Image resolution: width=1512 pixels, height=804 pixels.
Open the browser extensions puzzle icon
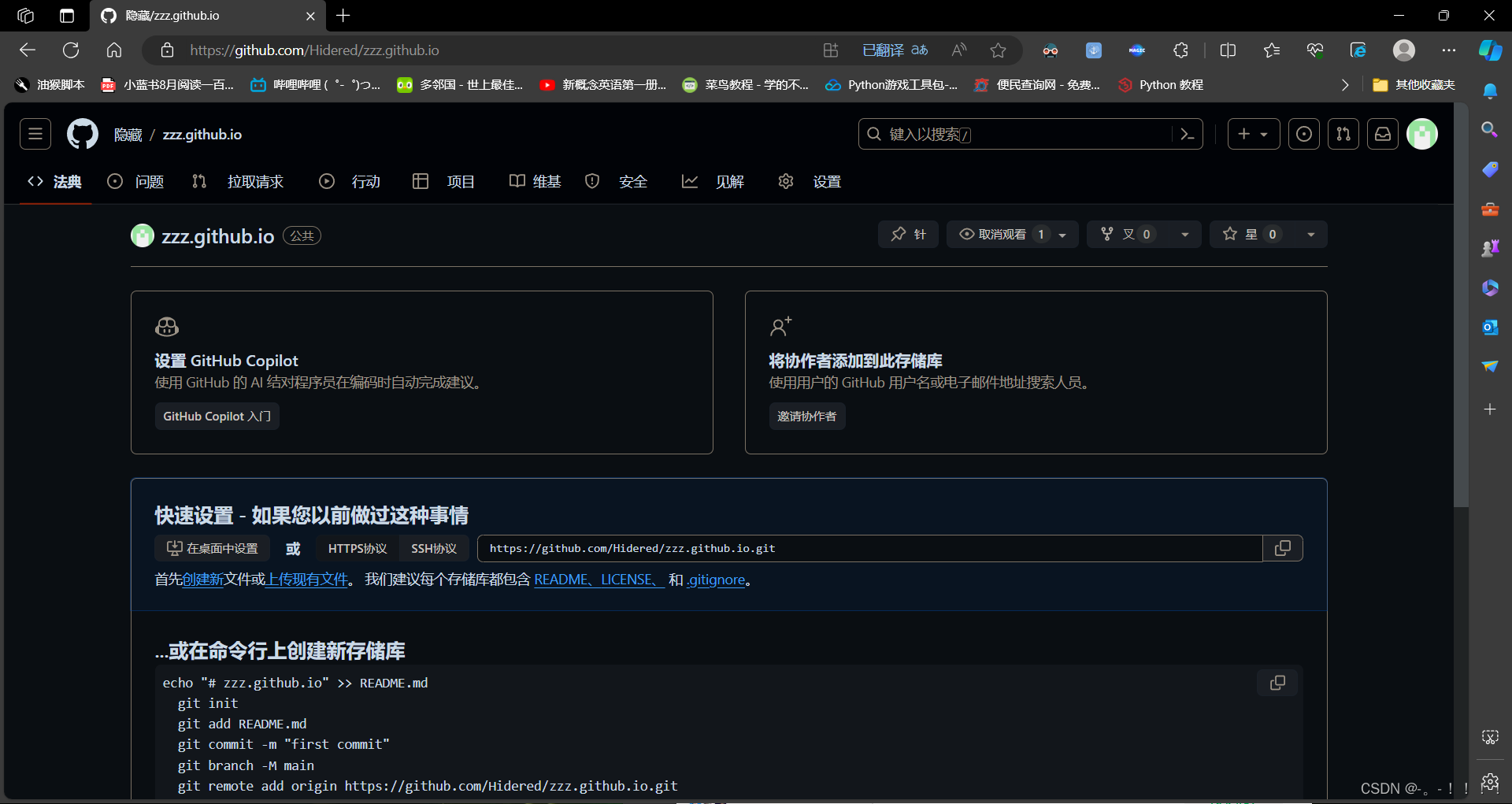click(1180, 50)
